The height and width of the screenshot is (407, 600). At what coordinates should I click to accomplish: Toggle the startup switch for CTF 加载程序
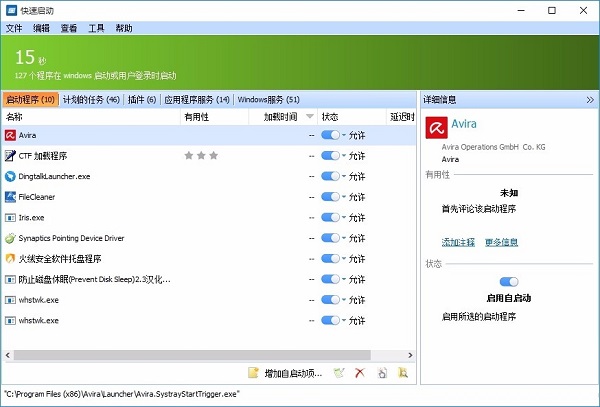coord(330,156)
